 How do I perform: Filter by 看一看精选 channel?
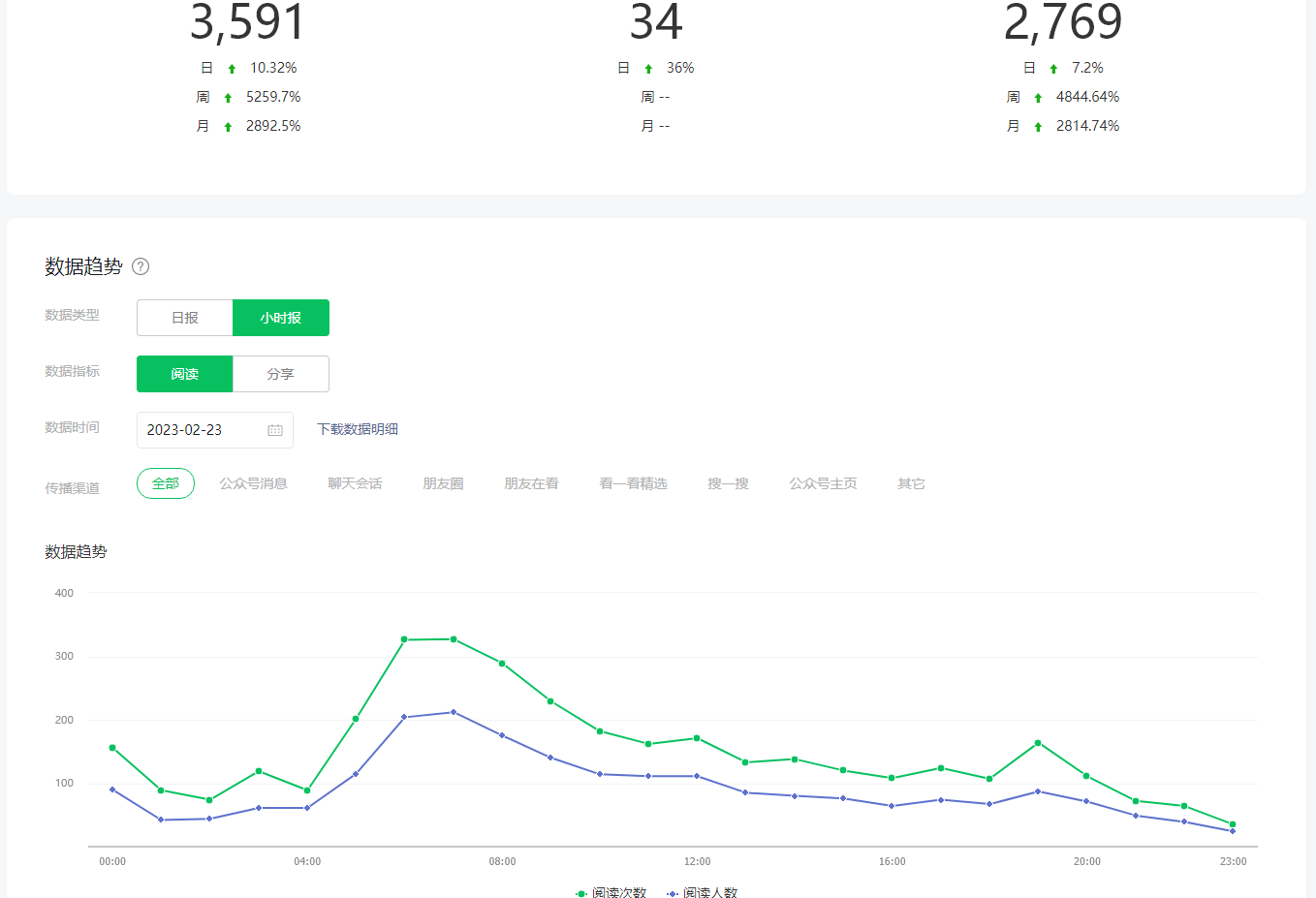click(x=633, y=483)
